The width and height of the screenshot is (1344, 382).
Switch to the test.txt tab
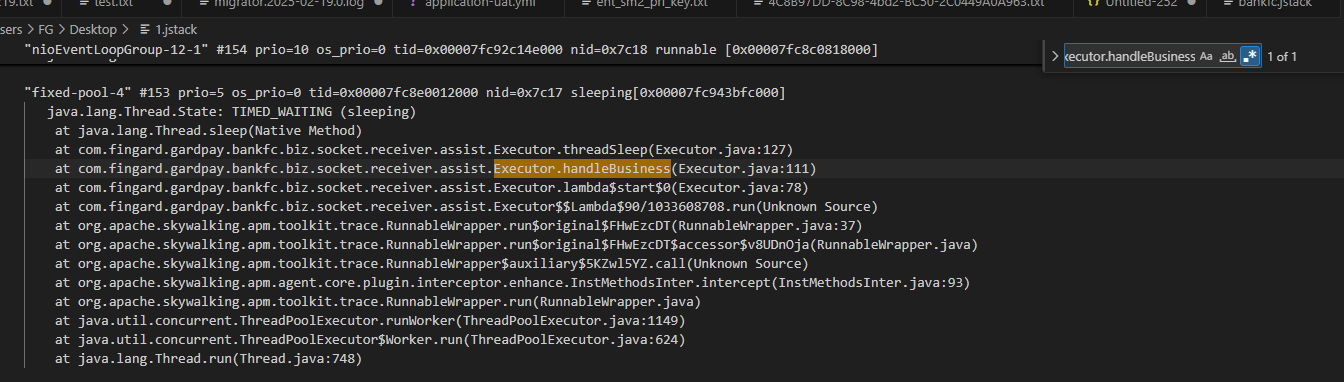point(113,4)
